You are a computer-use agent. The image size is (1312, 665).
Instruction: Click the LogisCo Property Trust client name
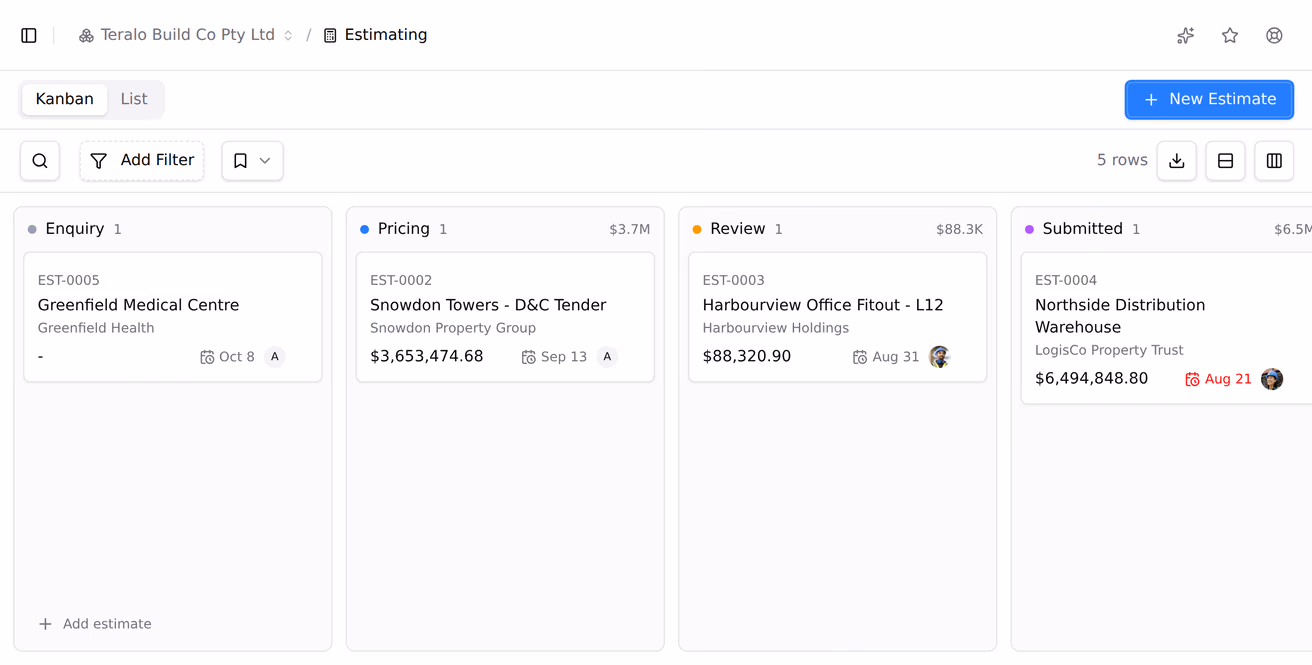[x=1109, y=350]
